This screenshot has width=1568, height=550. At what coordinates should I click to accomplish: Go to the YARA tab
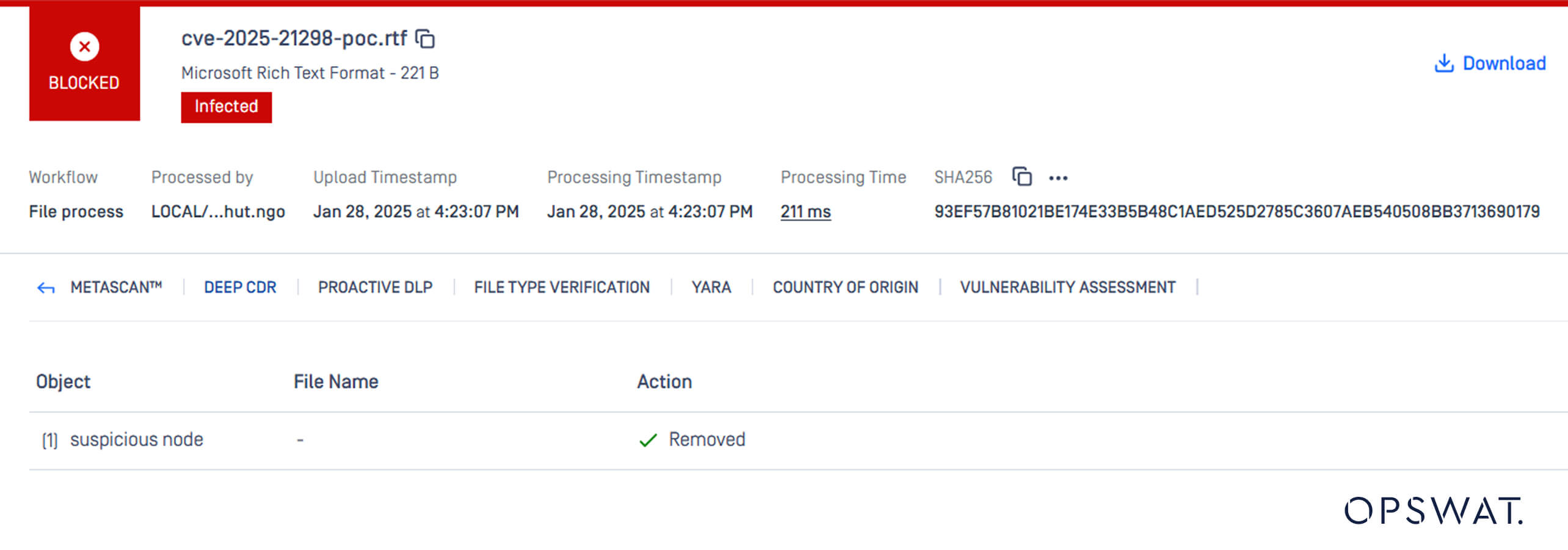(711, 287)
